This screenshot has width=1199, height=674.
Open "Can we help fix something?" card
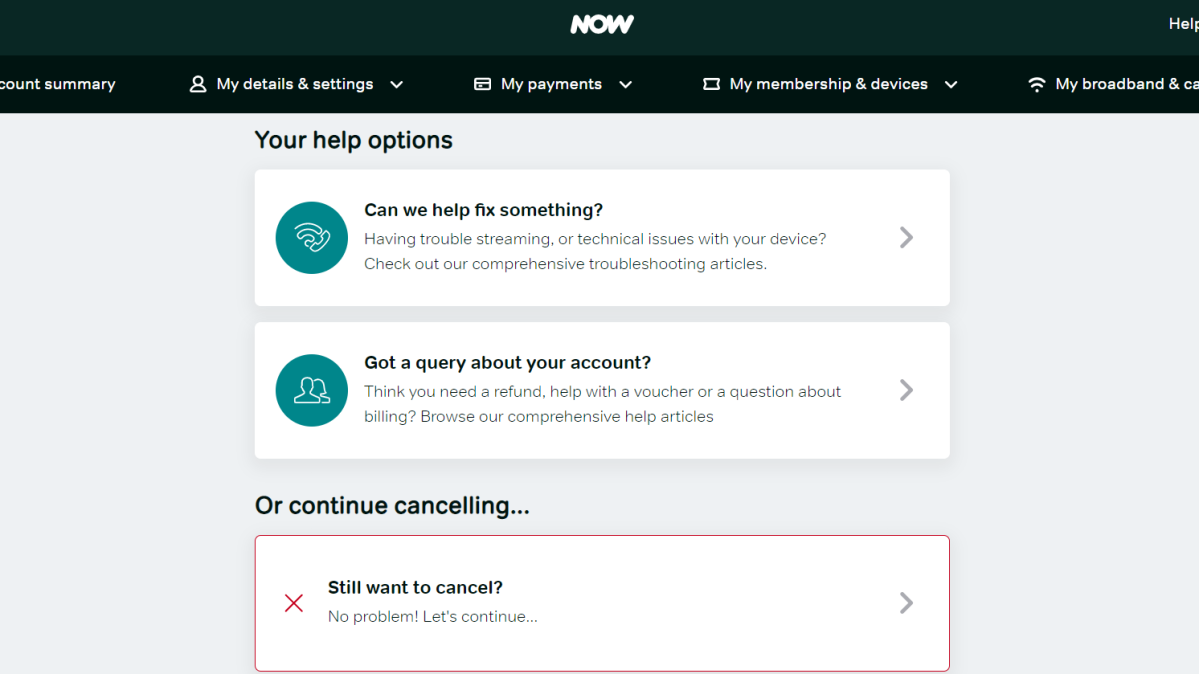pyautogui.click(x=602, y=238)
